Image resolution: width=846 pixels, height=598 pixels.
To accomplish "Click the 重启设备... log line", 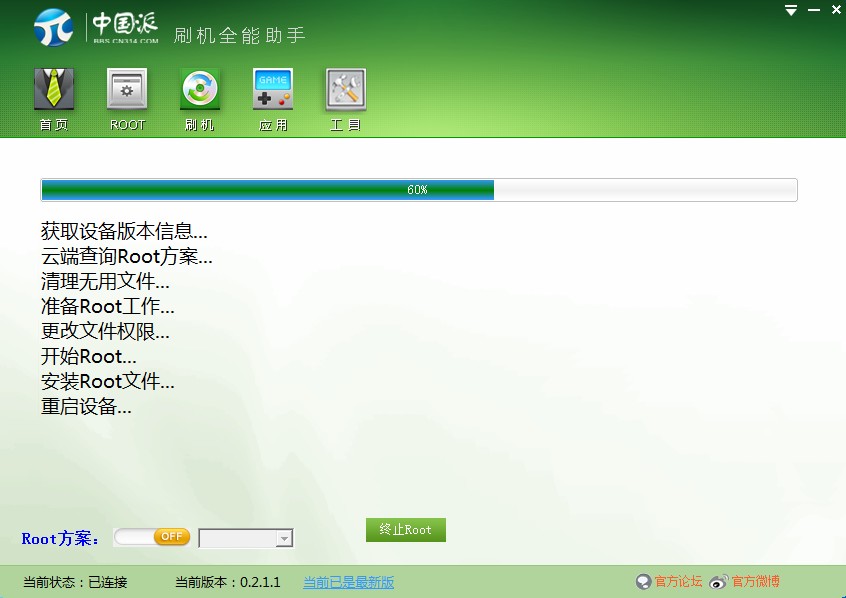I will click(86, 406).
